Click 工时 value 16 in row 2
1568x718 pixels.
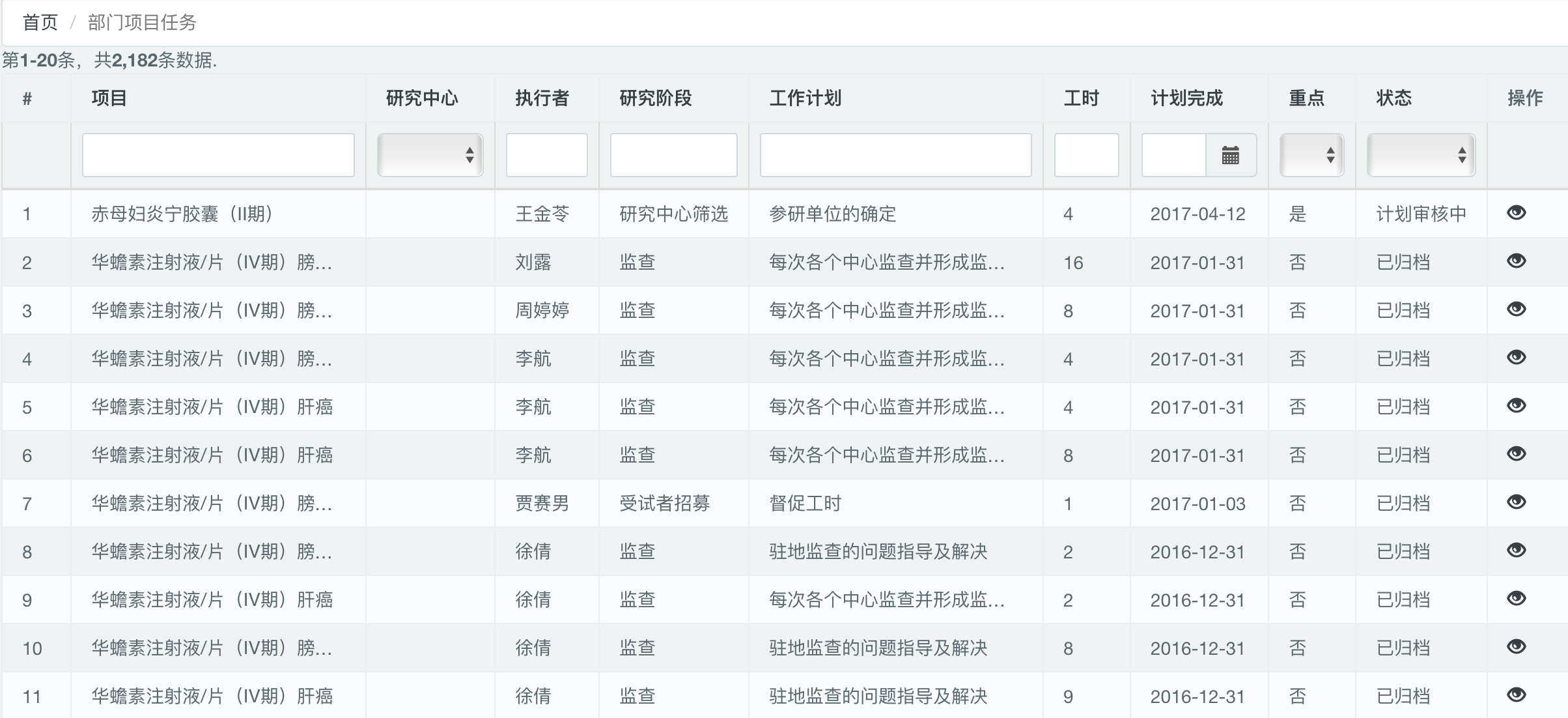click(1073, 263)
